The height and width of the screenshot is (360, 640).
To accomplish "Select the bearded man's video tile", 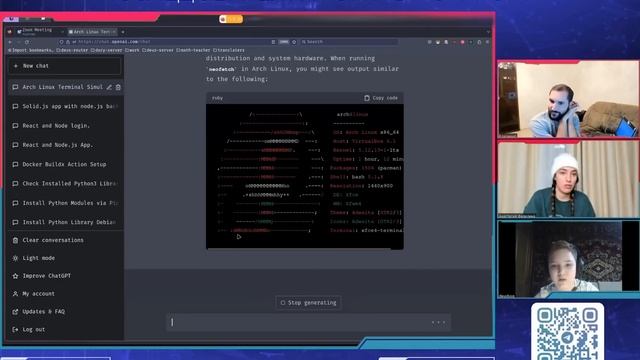I will tap(568, 99).
